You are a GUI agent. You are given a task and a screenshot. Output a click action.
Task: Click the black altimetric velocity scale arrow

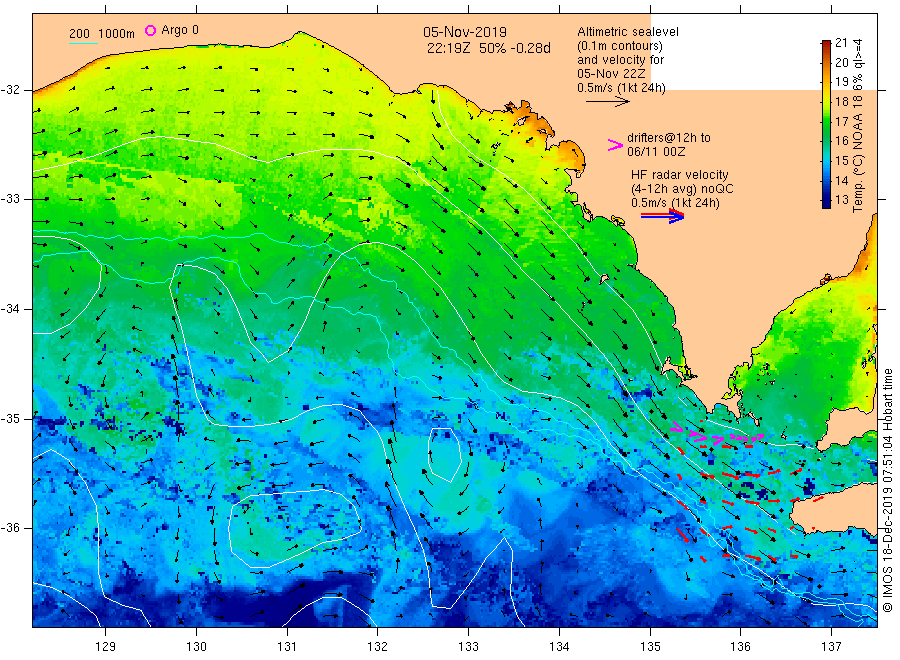pyautogui.click(x=608, y=102)
